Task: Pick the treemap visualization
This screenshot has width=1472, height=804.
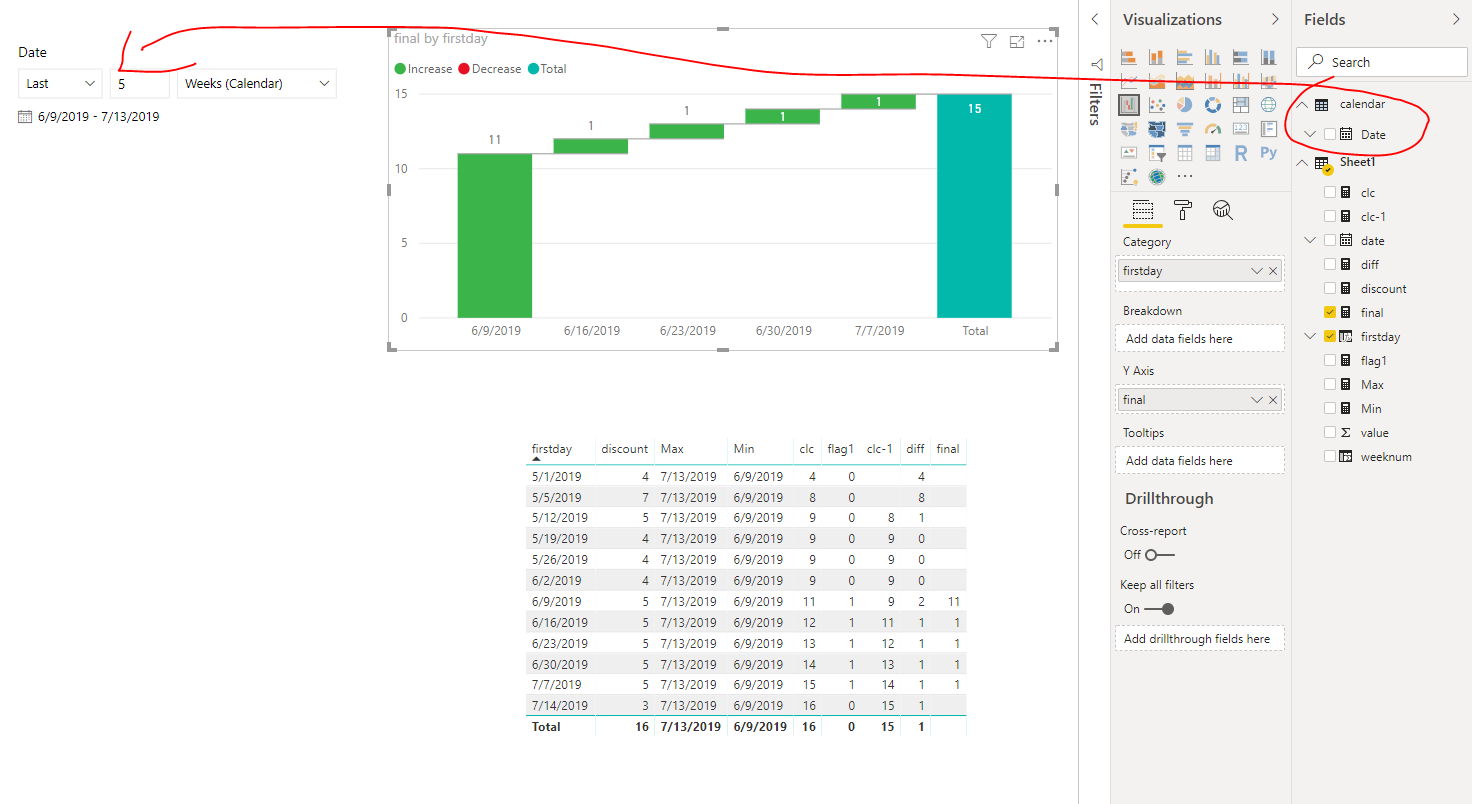Action: 1241,105
